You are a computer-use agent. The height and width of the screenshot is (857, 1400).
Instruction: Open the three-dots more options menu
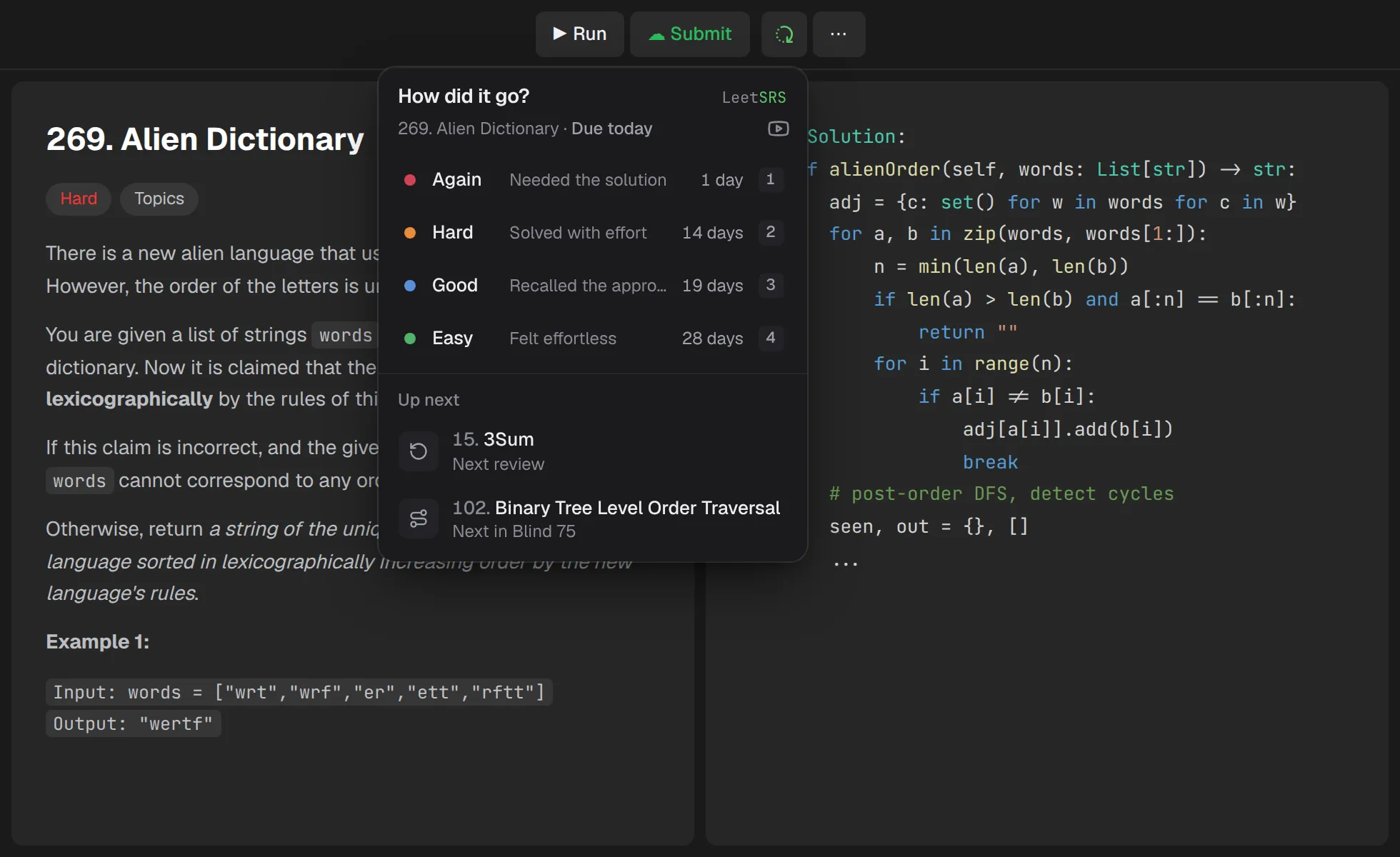pos(839,34)
